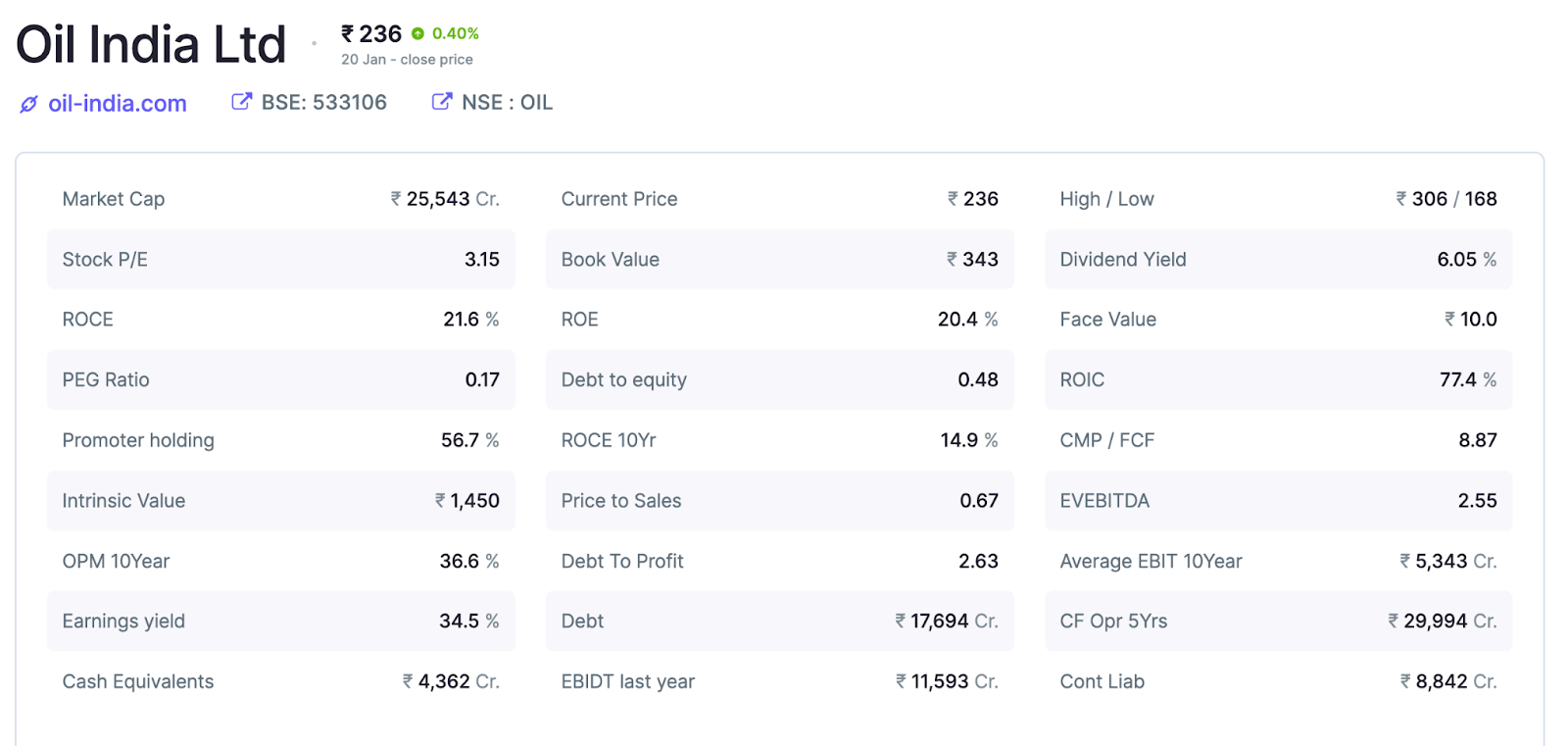Click the ROCE label
1568x746 pixels.
pyautogui.click(x=88, y=320)
